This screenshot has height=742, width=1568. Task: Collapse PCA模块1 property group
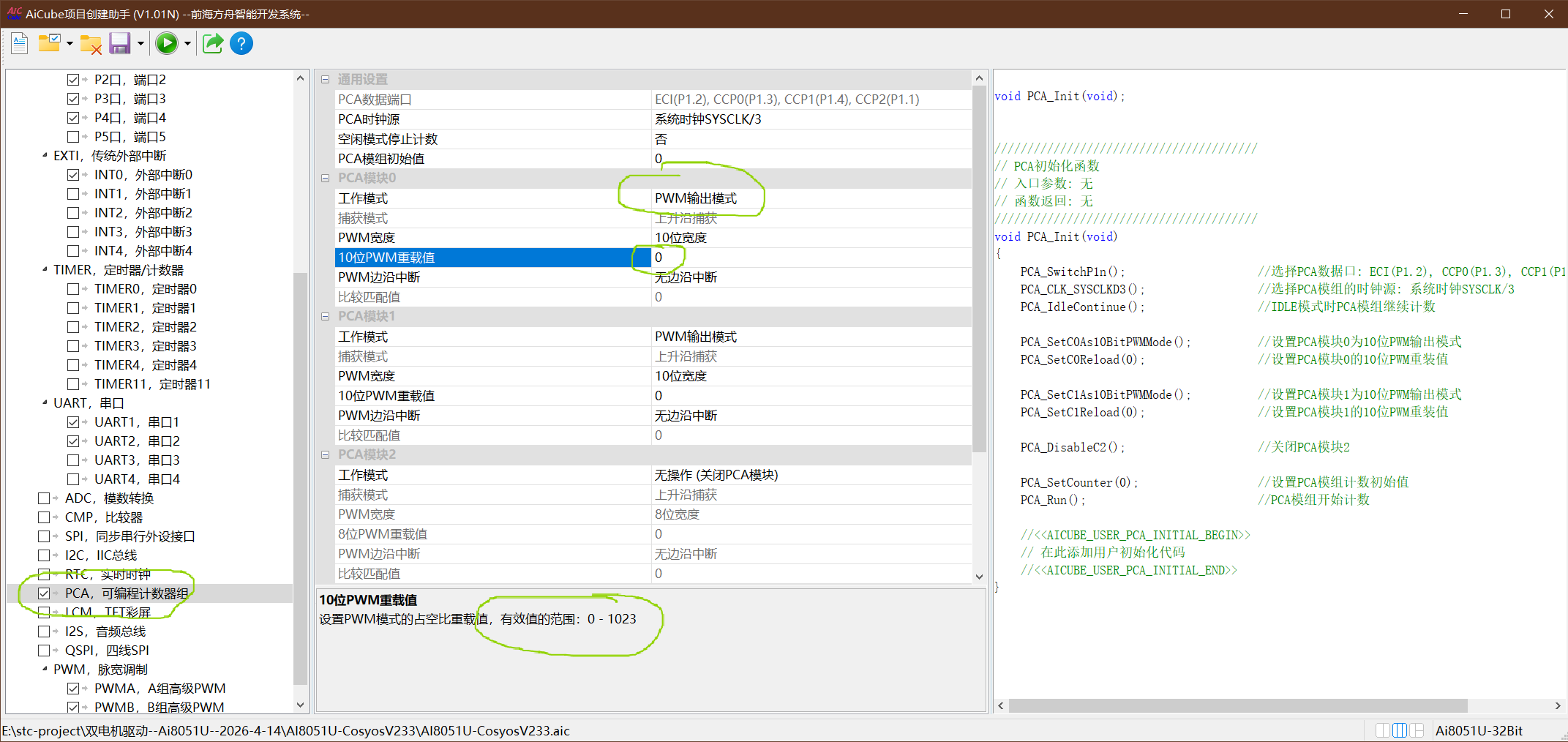[326, 316]
